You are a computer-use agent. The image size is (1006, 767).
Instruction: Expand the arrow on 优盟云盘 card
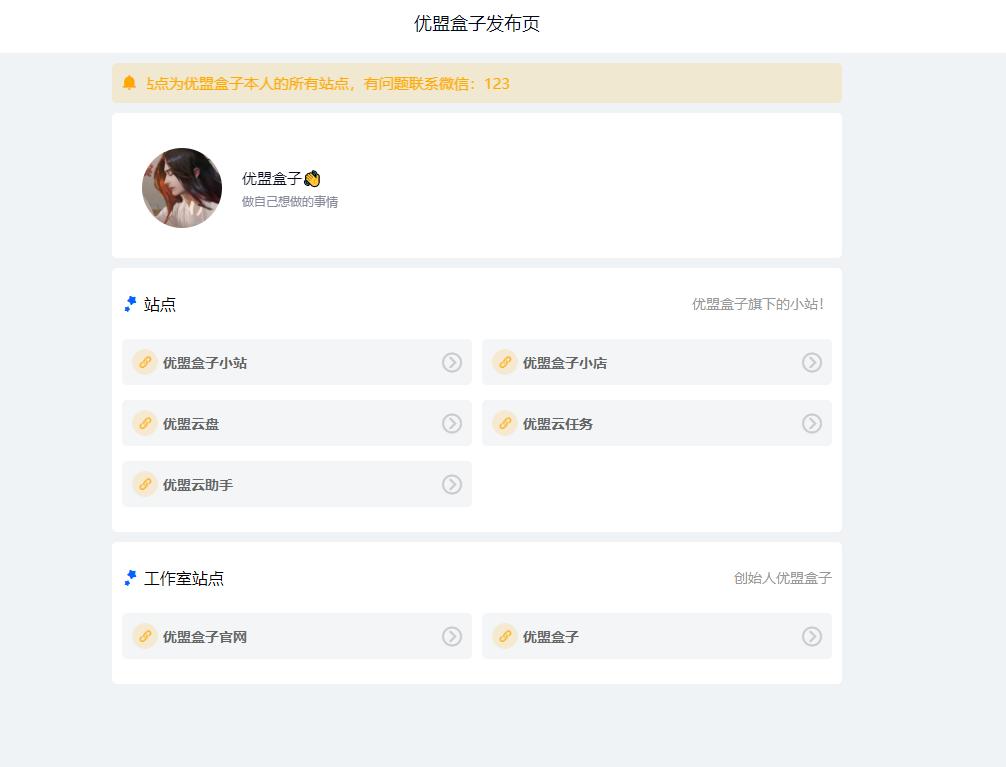pos(451,423)
